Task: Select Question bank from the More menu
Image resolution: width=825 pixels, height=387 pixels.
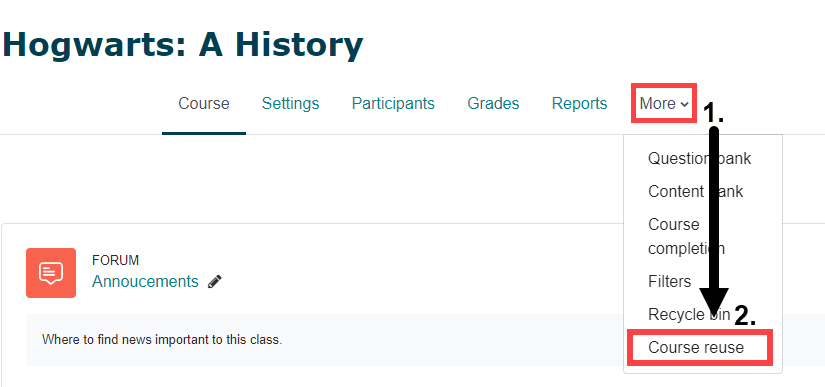Action: tap(699, 158)
